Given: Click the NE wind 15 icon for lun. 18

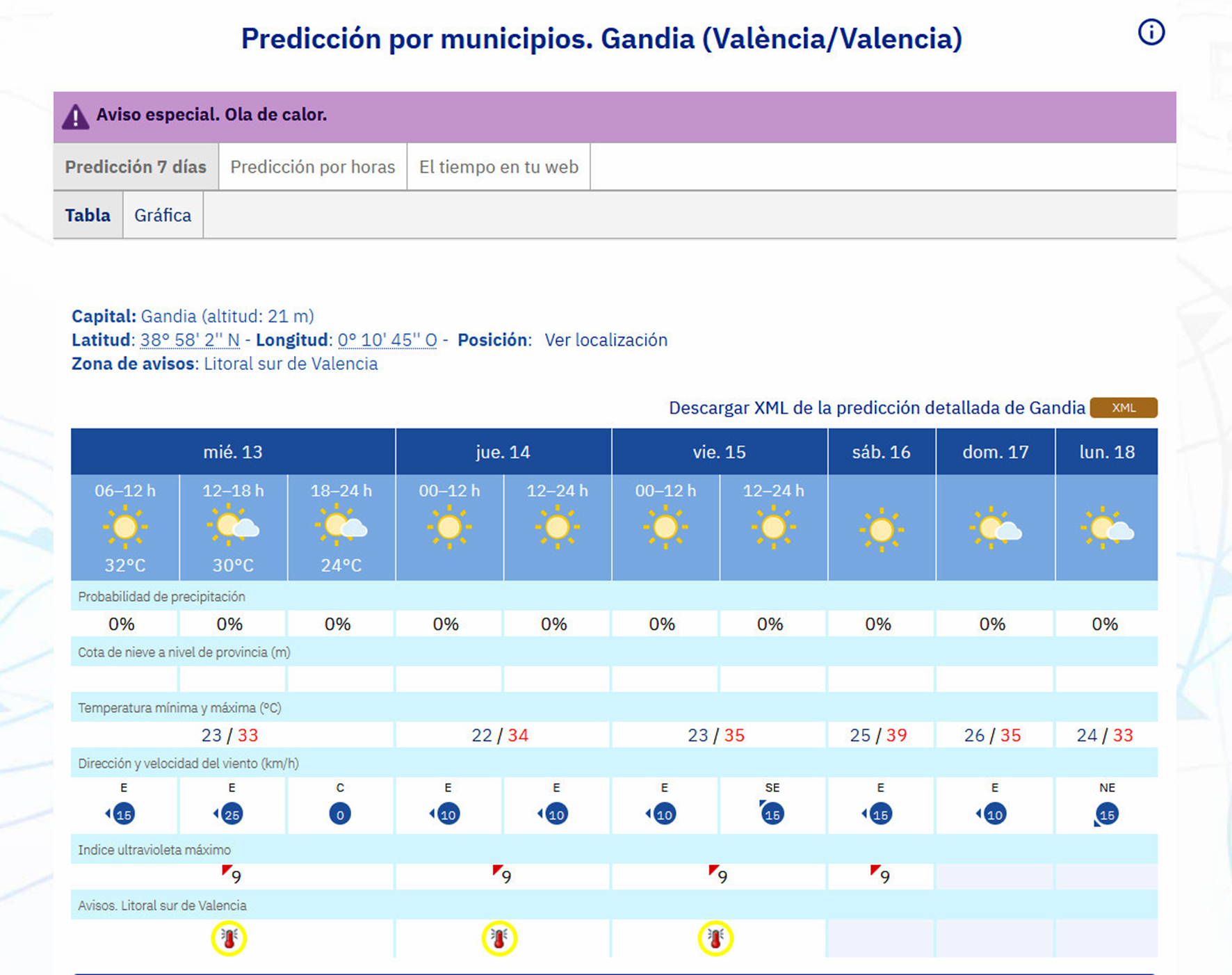Looking at the screenshot, I should pos(1106,814).
